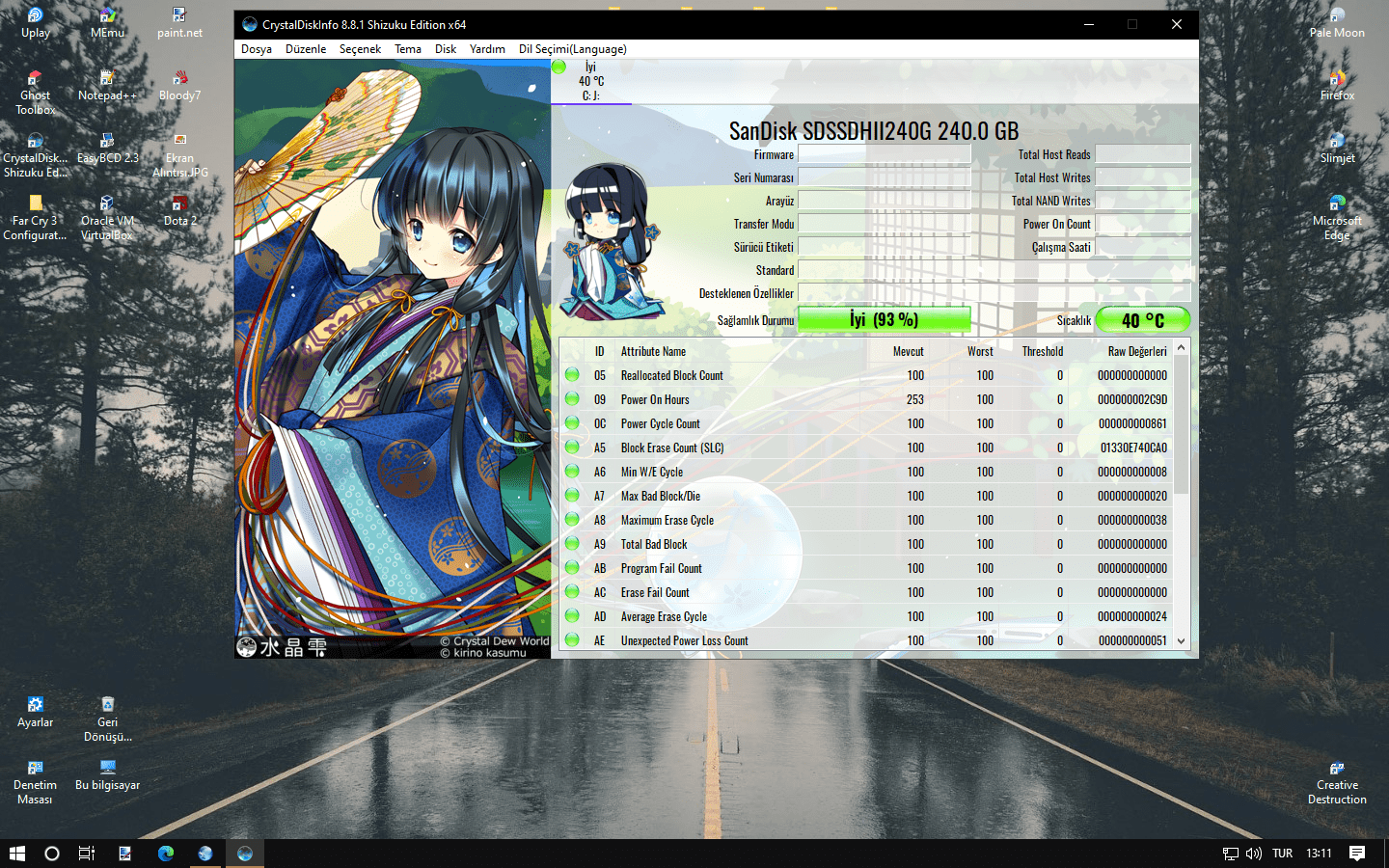Select the Bu bilgisayar desktop icon
The height and width of the screenshot is (868, 1389).
107,775
